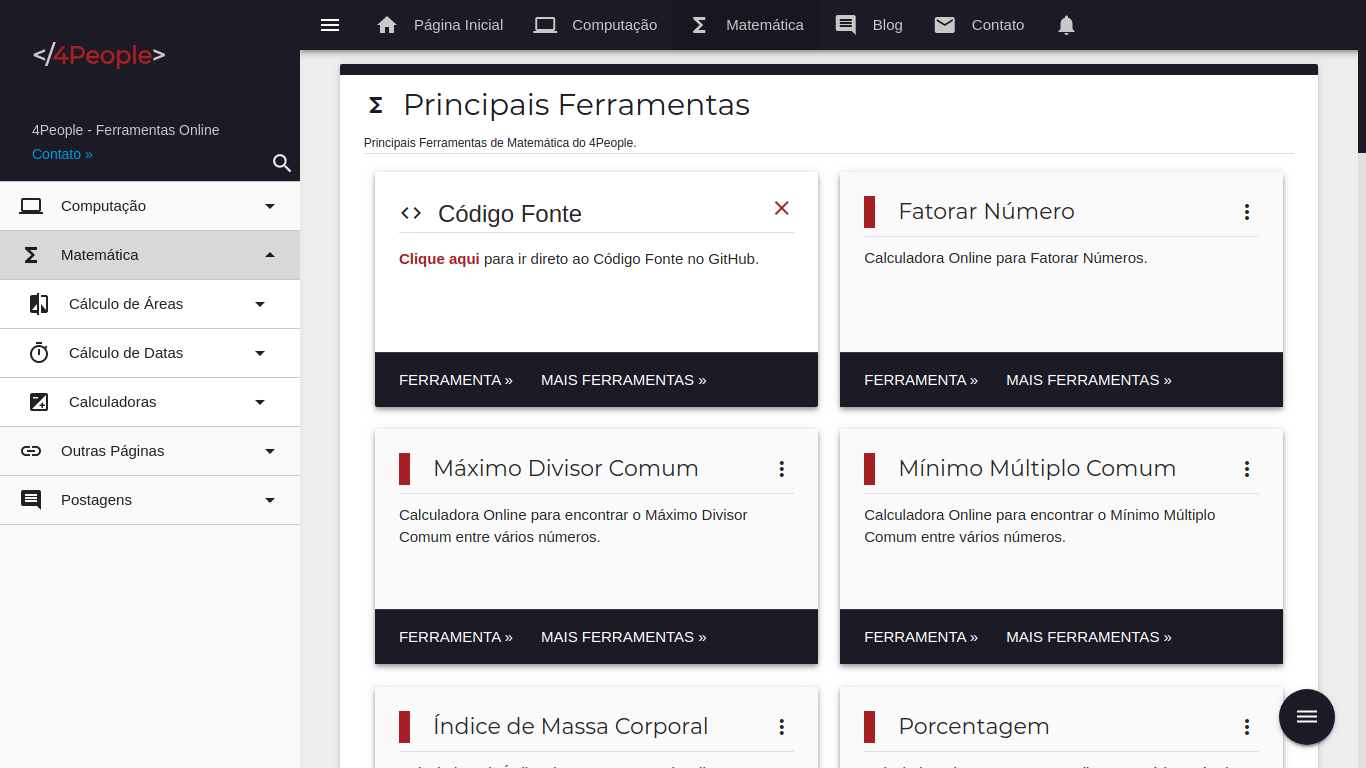
Task: Open Blog in top menu
Action: point(887,25)
